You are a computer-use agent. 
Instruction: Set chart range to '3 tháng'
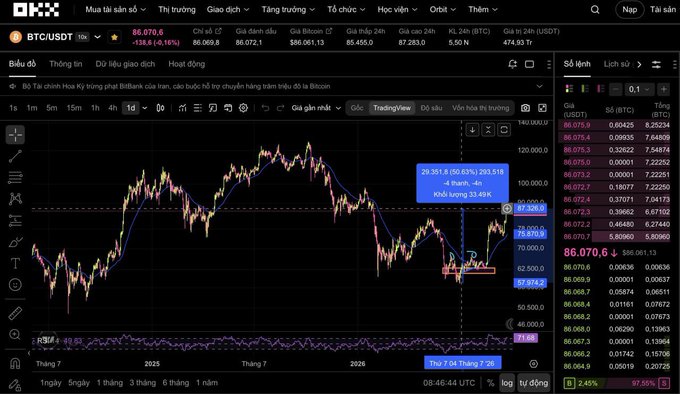point(143,383)
